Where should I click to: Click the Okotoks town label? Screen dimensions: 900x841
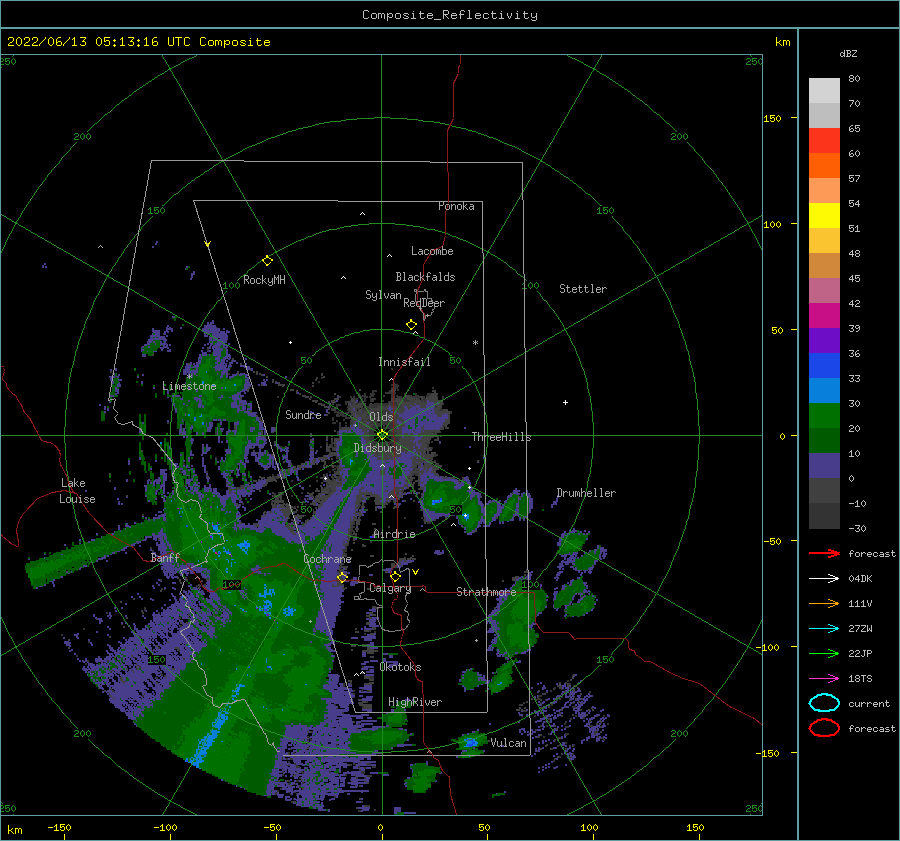pyautogui.click(x=401, y=667)
